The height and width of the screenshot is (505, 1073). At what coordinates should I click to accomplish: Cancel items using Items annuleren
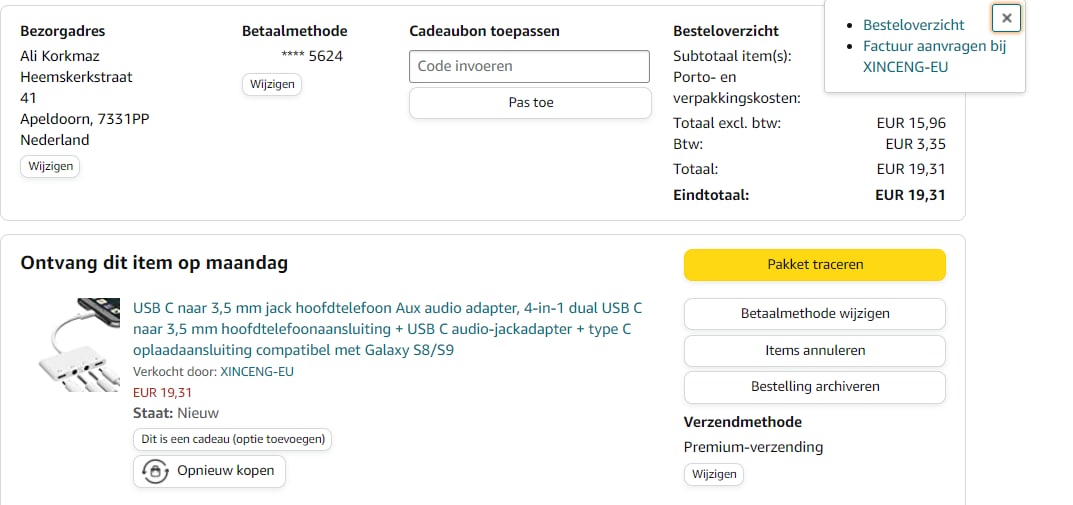point(815,350)
